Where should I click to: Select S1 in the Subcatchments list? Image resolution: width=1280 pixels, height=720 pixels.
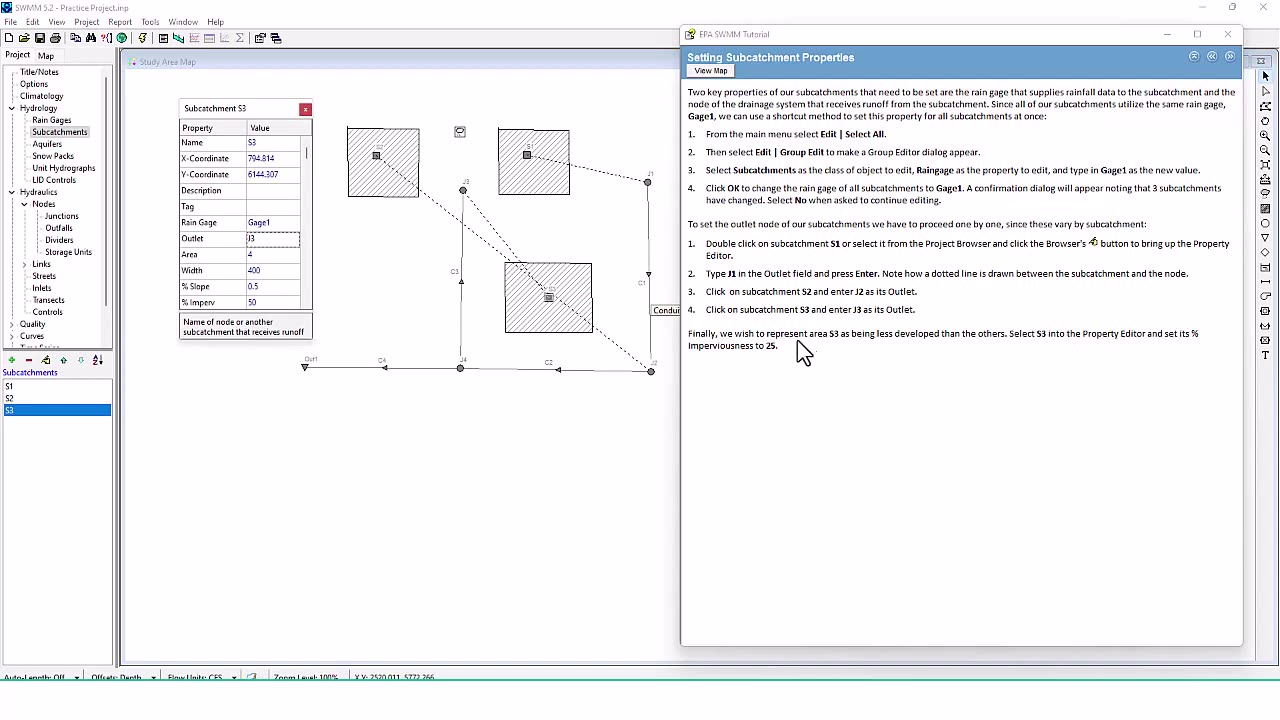(56, 386)
